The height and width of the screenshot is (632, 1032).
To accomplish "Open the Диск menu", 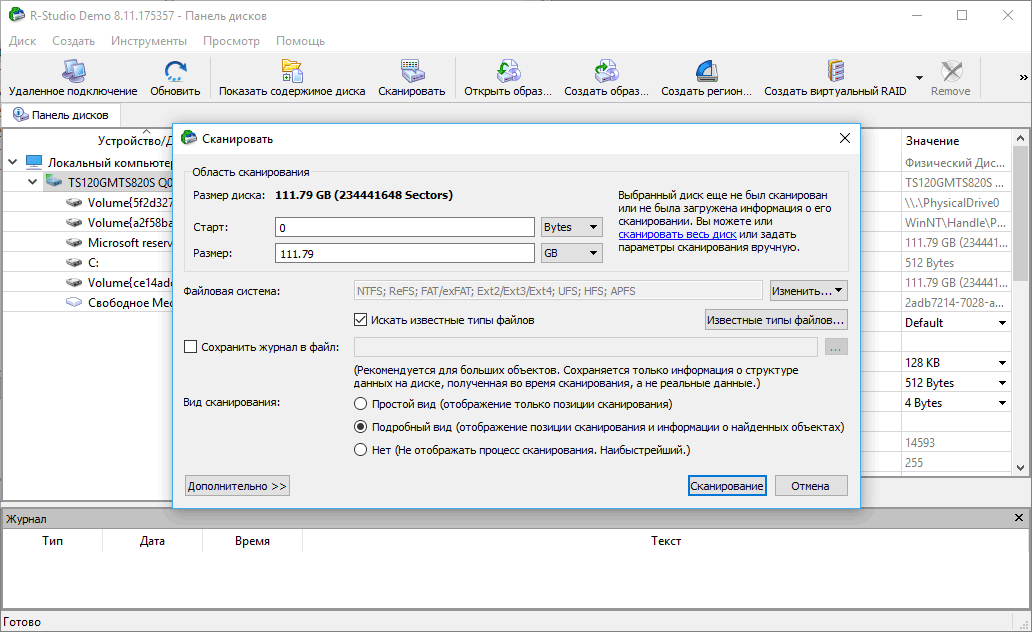I will click(x=22, y=41).
